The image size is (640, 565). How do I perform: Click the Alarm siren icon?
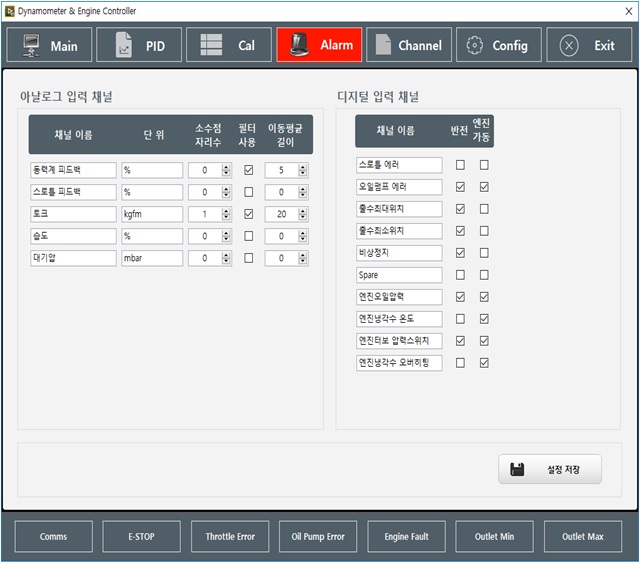(298, 46)
